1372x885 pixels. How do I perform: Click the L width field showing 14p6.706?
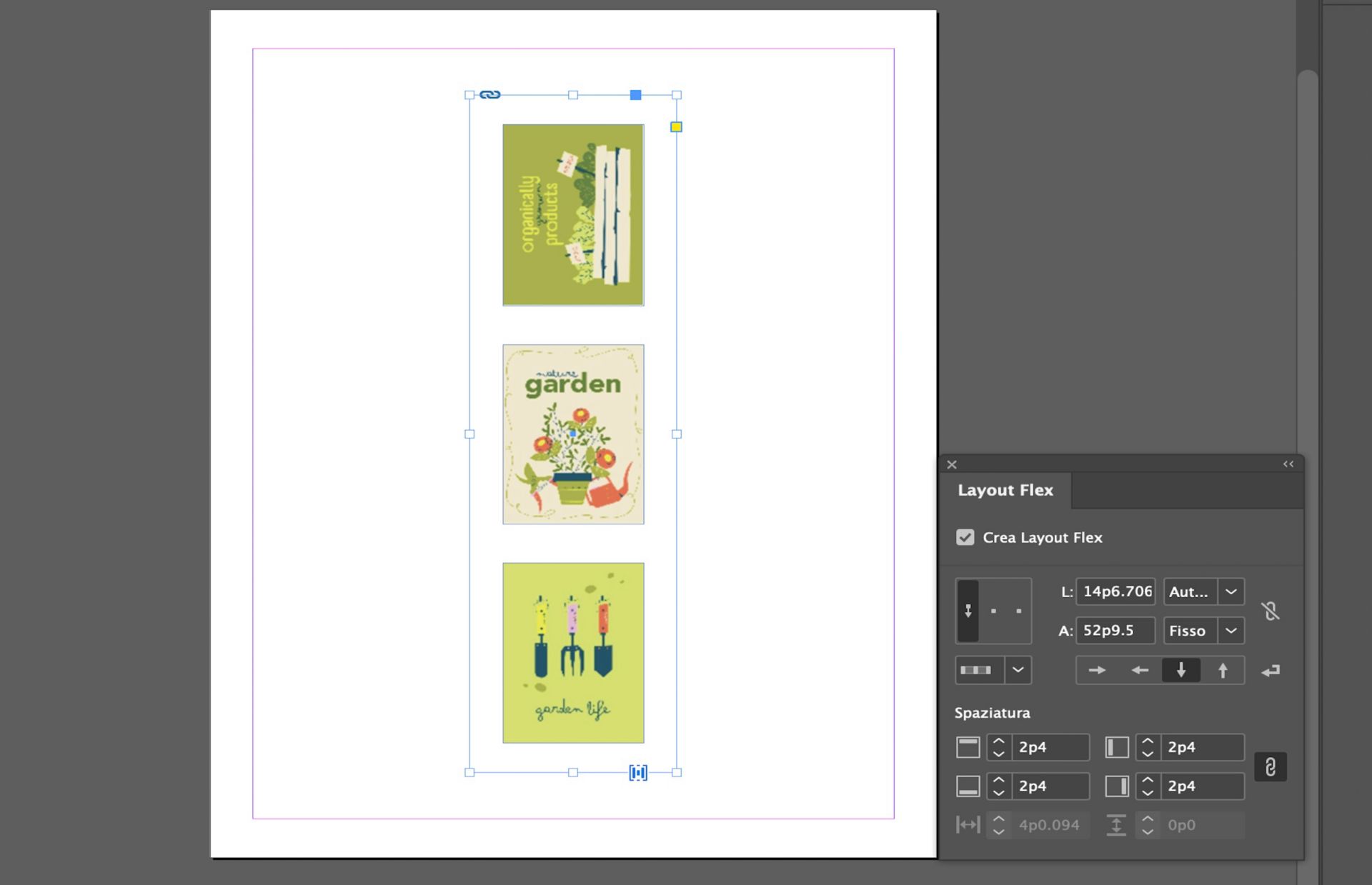coord(1115,591)
